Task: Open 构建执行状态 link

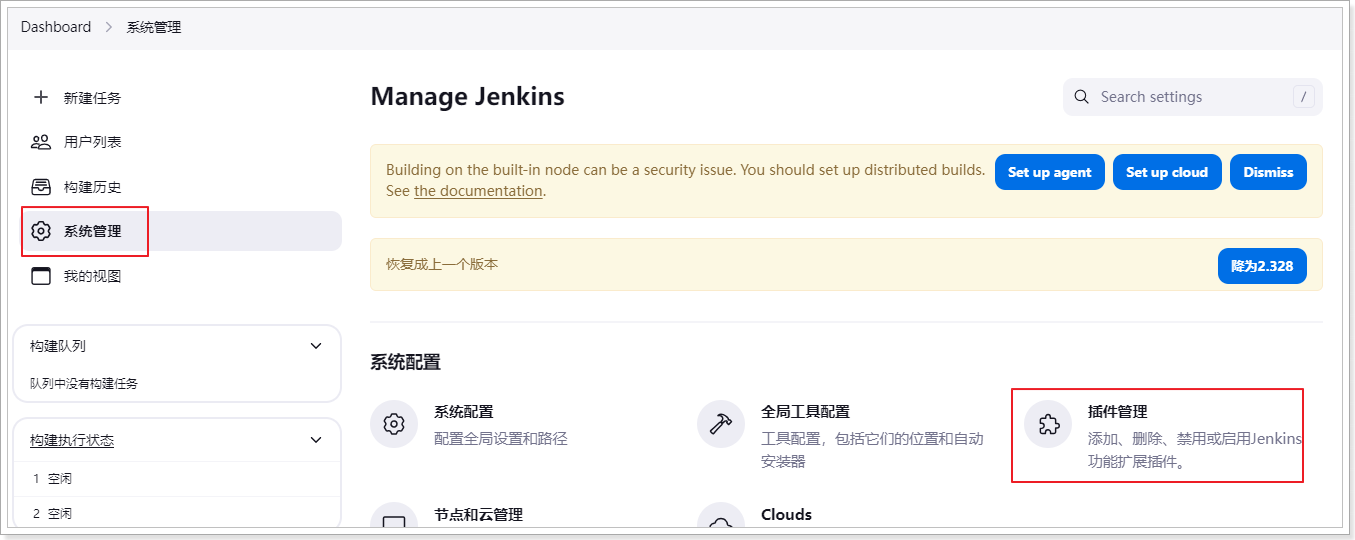Action: pyautogui.click(x=72, y=440)
